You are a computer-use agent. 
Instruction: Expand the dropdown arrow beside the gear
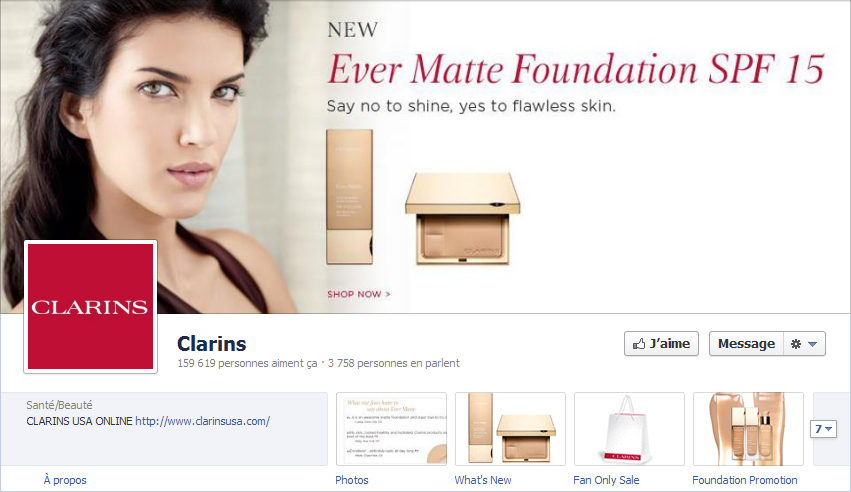tap(812, 344)
